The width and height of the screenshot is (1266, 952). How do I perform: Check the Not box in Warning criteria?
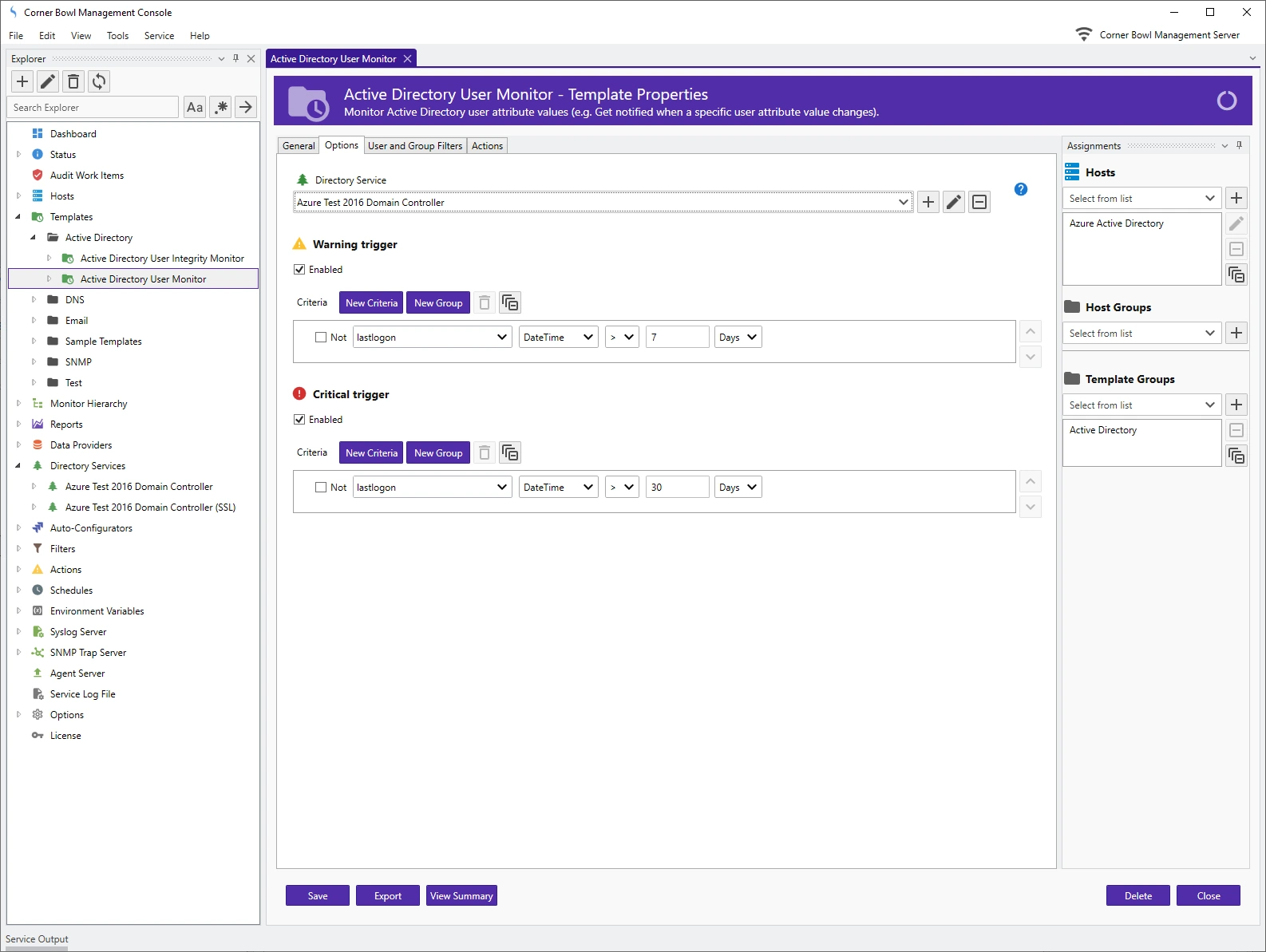pyautogui.click(x=321, y=338)
